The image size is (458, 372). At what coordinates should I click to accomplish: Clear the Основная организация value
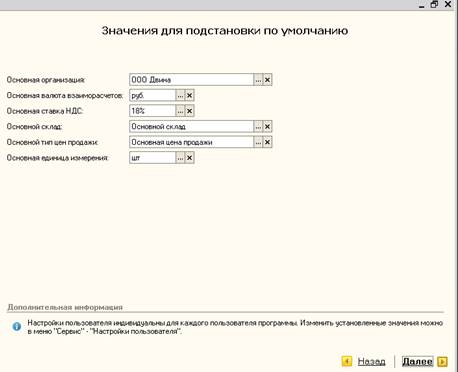click(x=267, y=80)
